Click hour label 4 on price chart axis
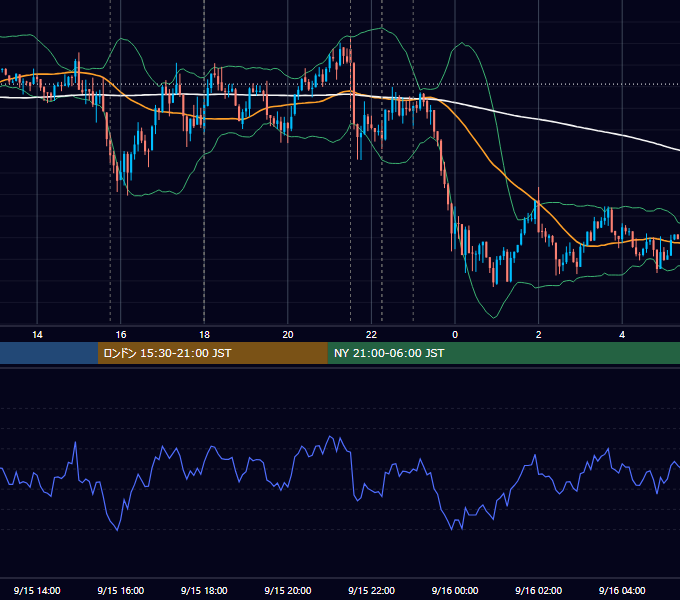 622,334
